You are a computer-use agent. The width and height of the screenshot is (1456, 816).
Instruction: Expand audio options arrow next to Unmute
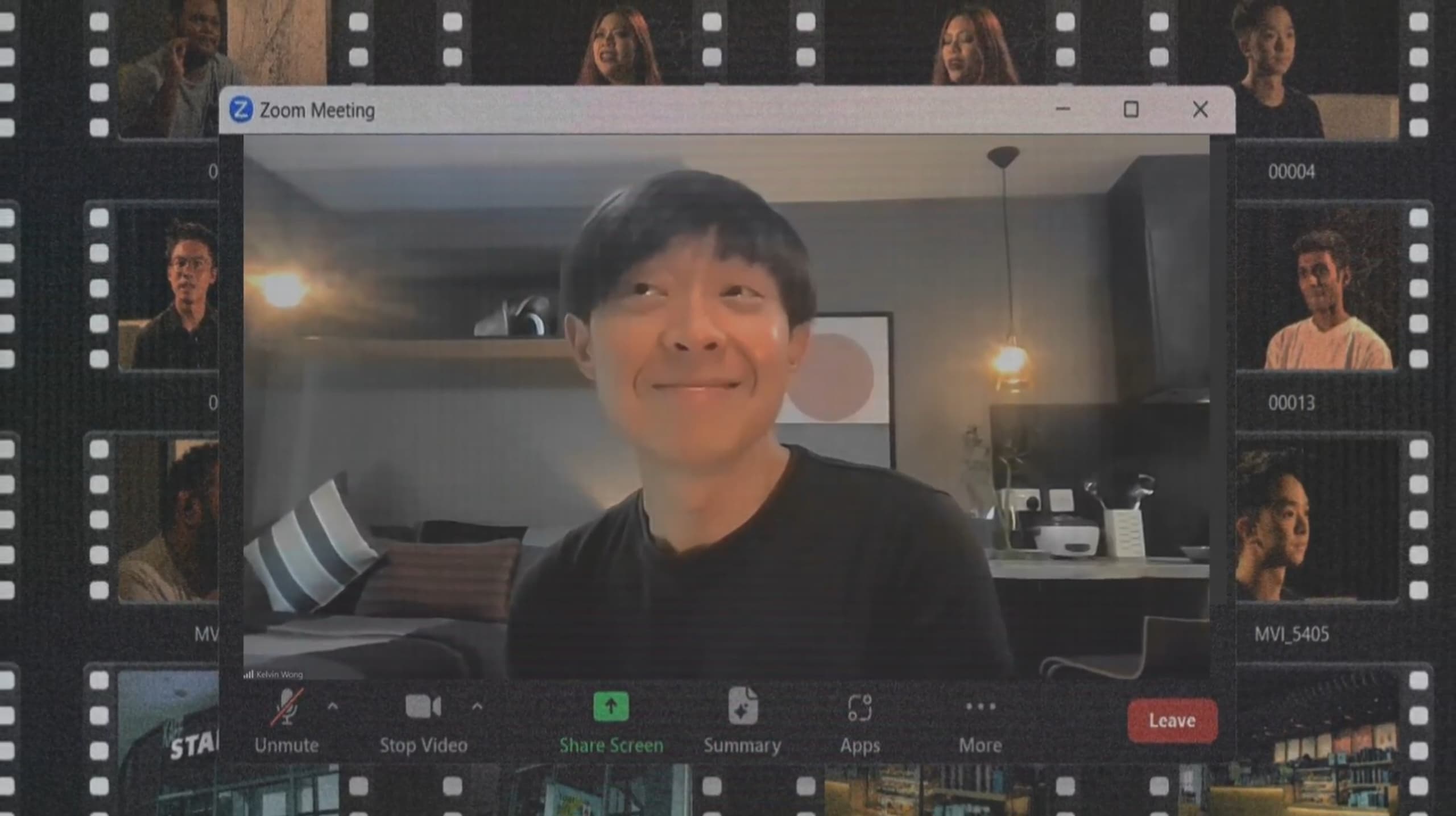tap(333, 707)
